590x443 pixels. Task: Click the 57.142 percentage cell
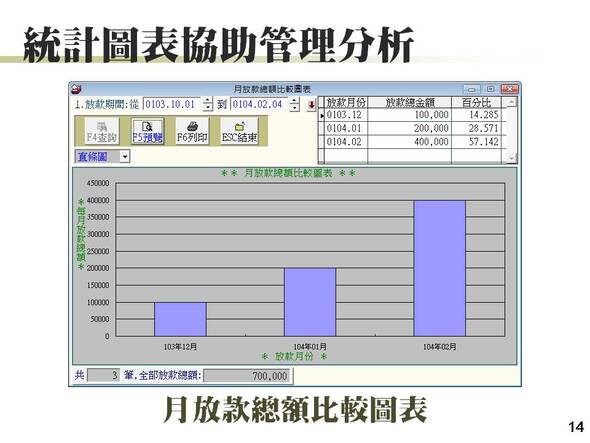coord(477,142)
